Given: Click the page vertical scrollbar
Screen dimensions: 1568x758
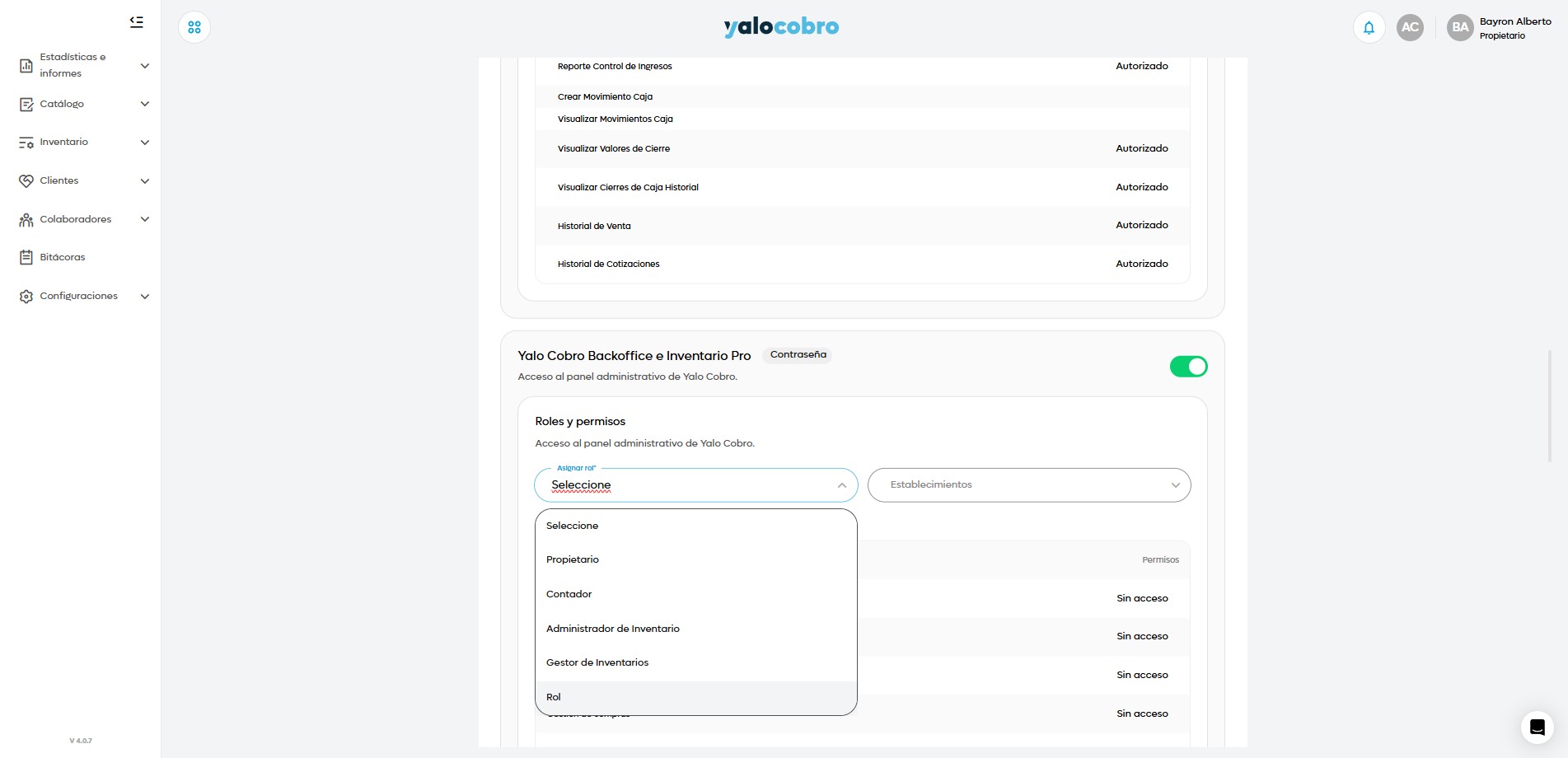Looking at the screenshot, I should [1549, 405].
